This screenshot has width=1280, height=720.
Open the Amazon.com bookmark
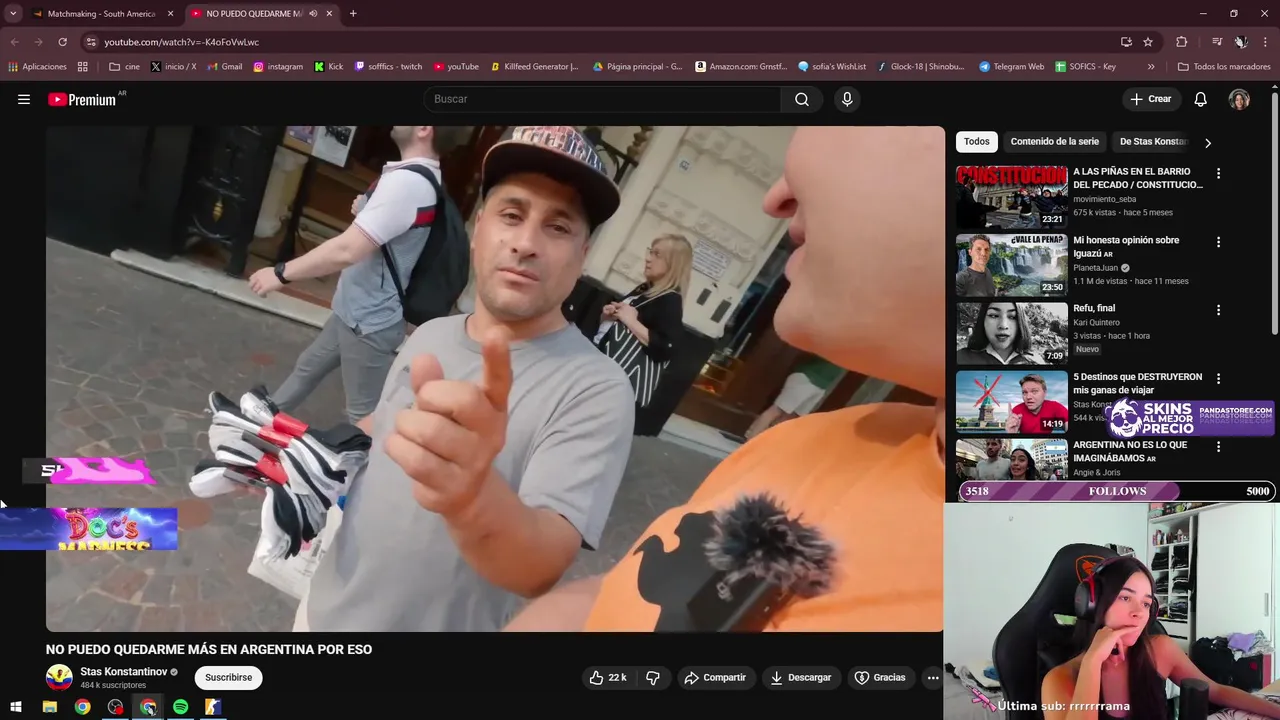(741, 67)
